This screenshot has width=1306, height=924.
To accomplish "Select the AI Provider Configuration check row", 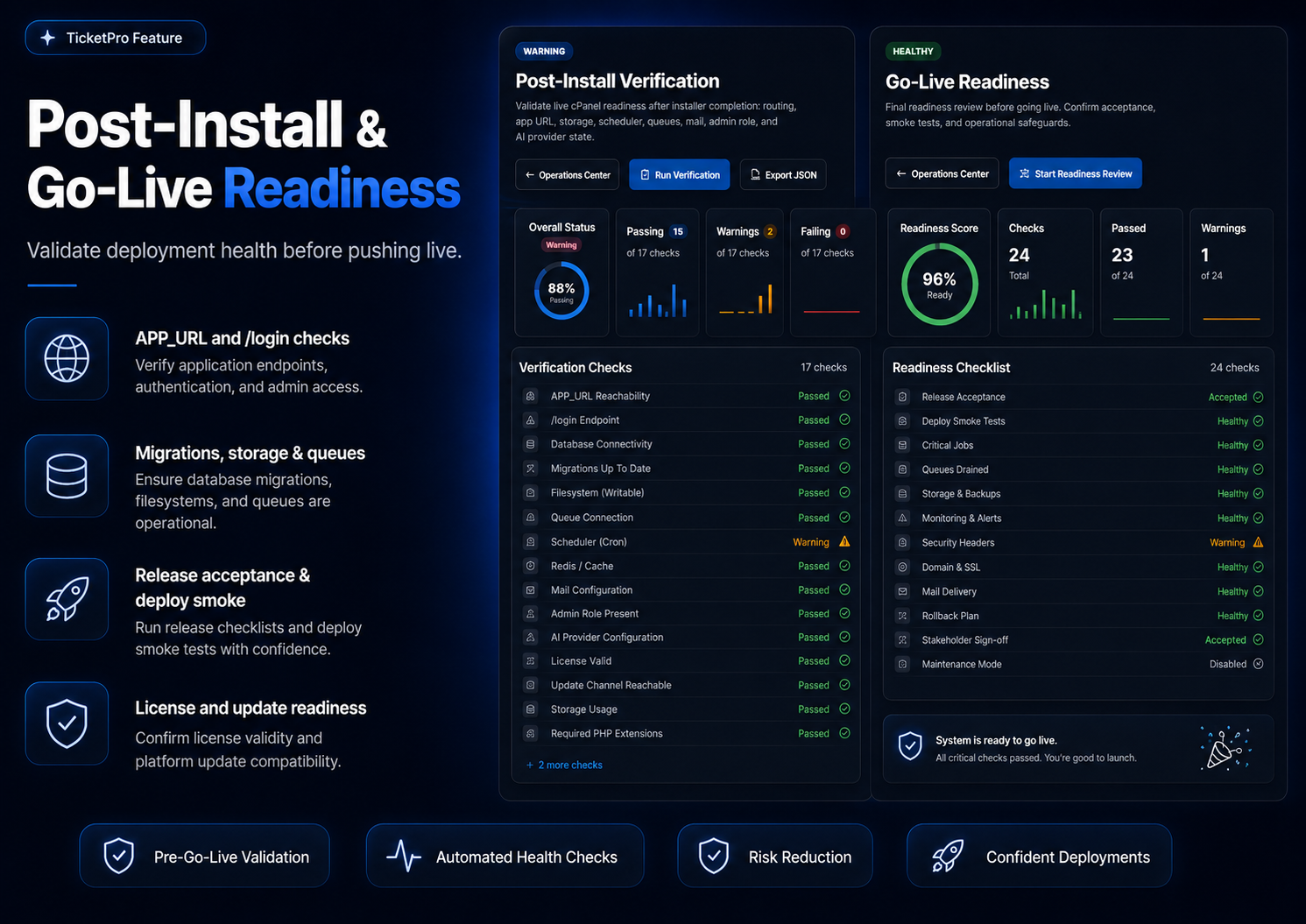I will click(686, 638).
